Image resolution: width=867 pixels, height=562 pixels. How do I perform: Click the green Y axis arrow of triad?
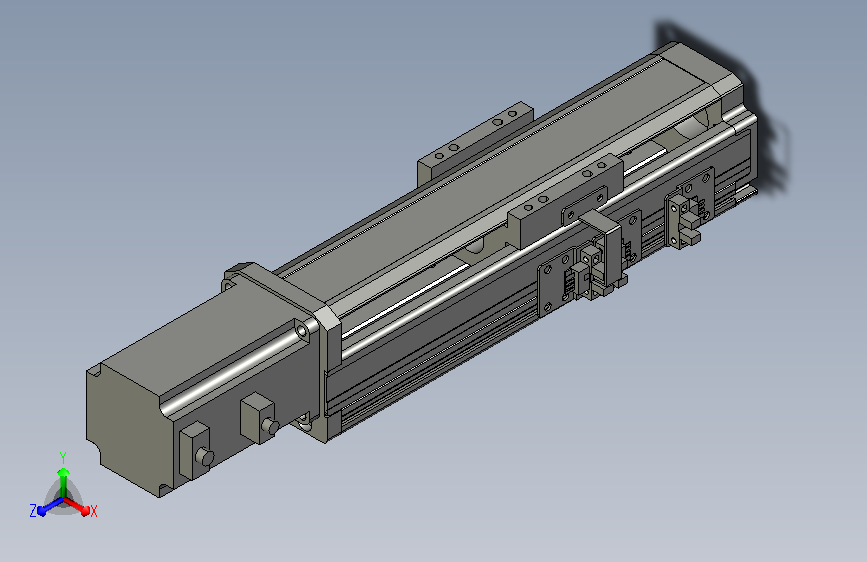64,480
